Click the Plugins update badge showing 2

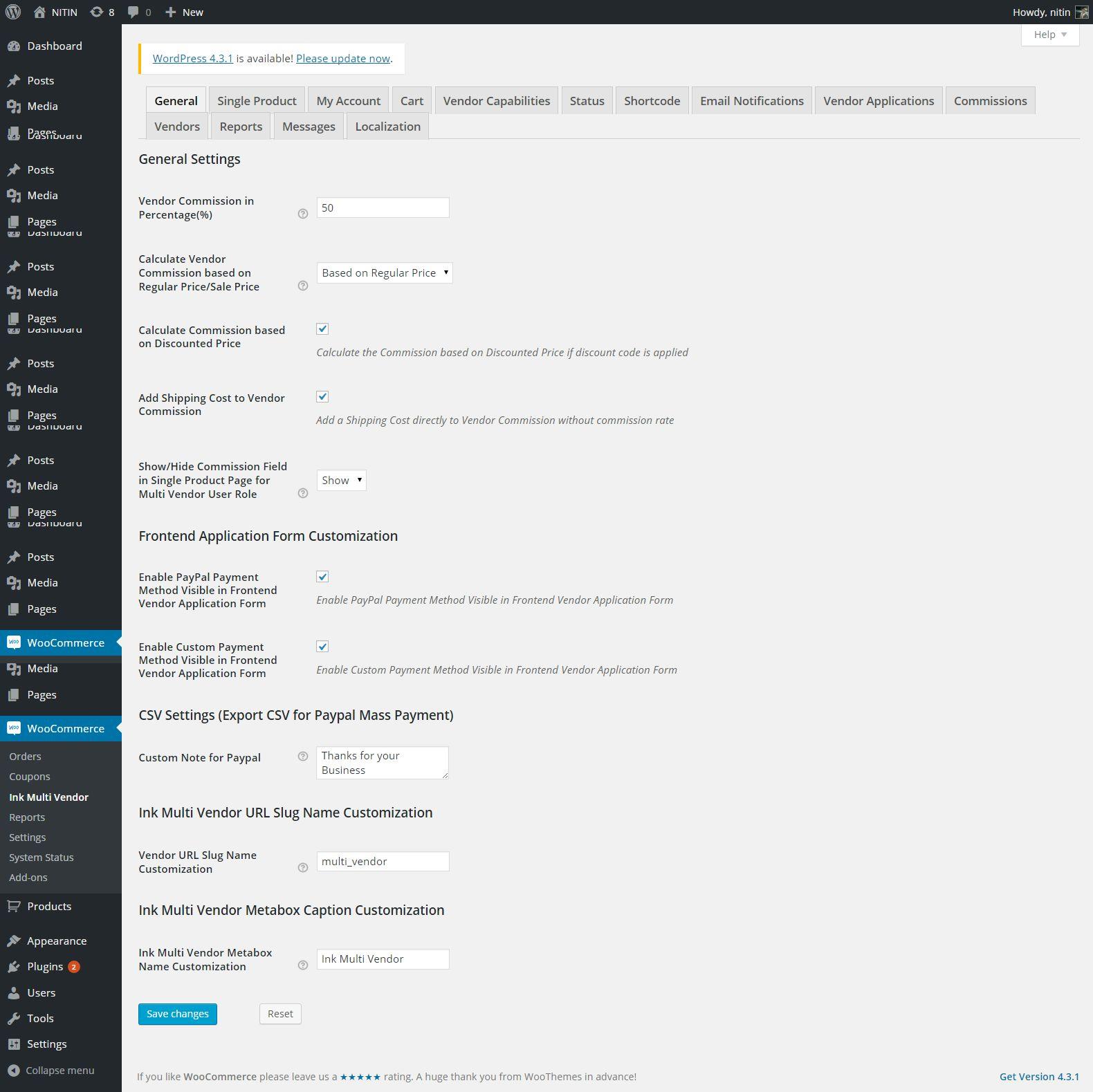coord(74,967)
